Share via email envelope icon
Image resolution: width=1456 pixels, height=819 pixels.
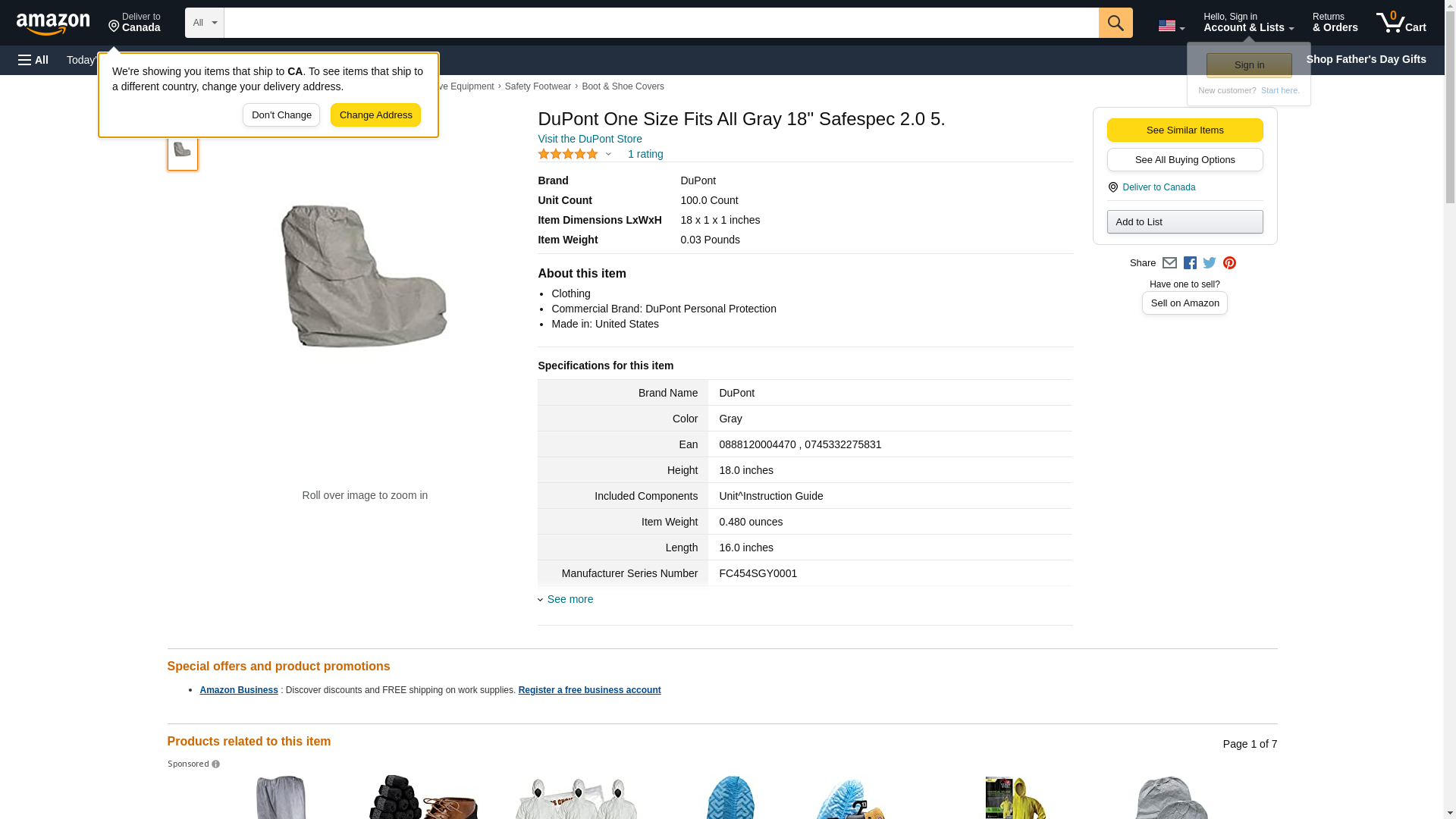(x=1169, y=263)
